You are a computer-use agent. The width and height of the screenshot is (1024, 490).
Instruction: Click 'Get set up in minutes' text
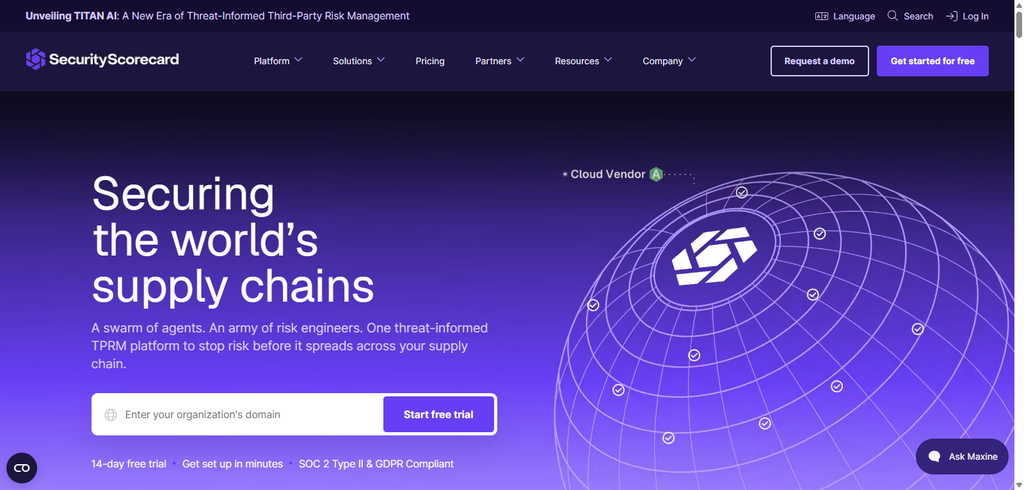point(232,464)
